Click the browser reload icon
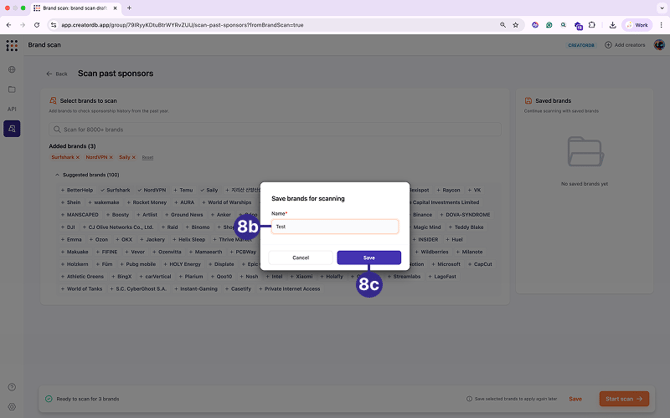 click(x=36, y=24)
